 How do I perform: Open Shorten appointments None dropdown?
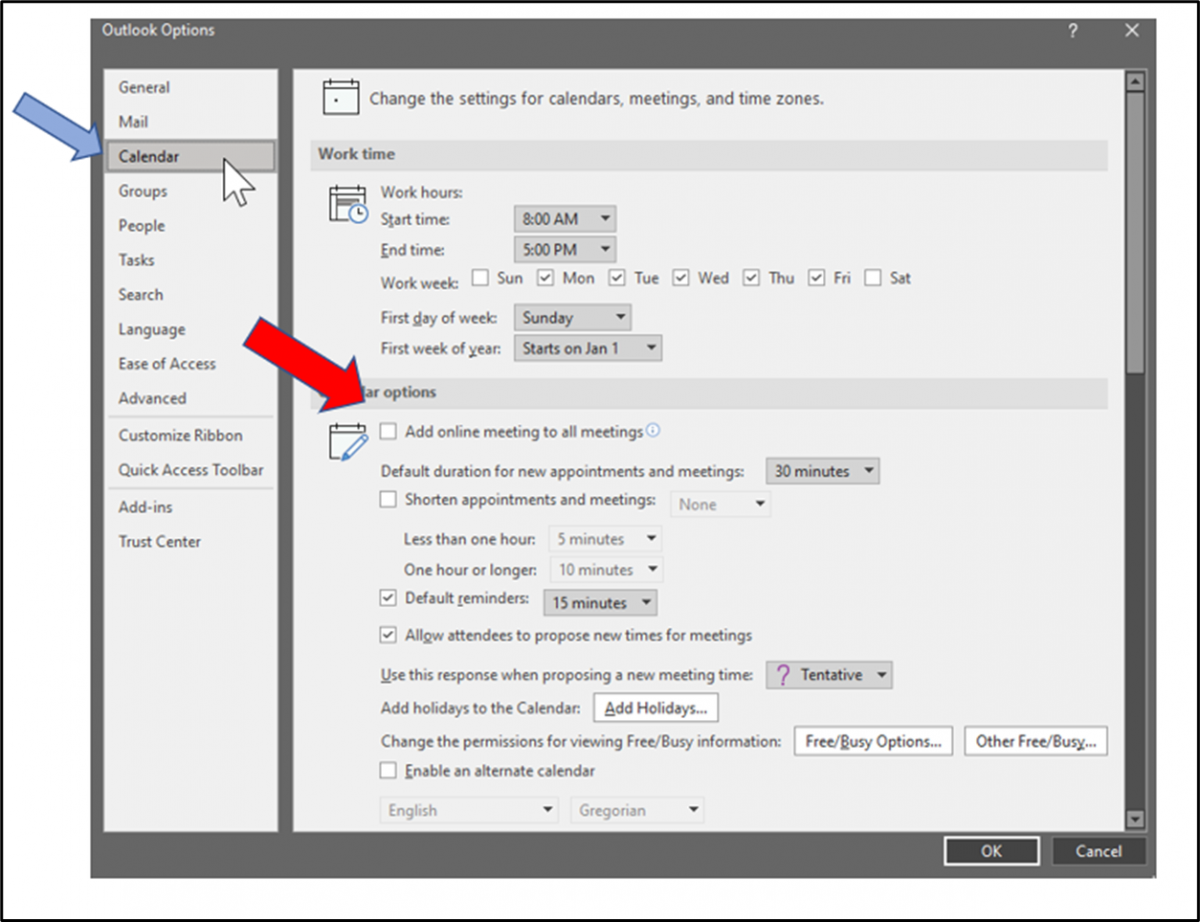point(721,504)
